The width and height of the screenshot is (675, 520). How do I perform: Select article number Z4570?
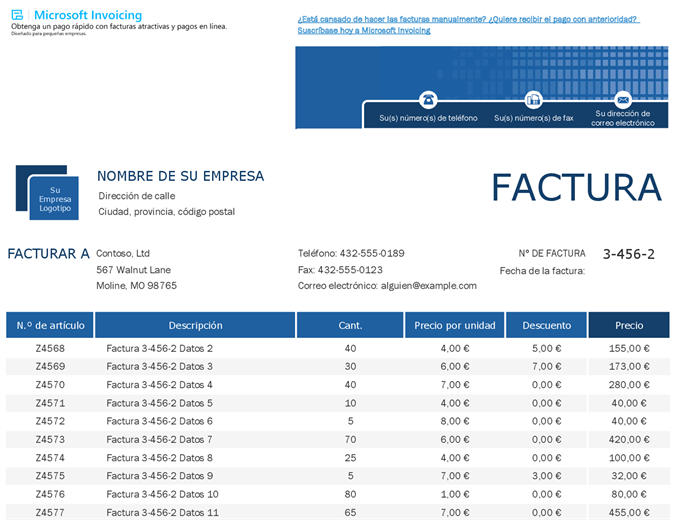50,385
